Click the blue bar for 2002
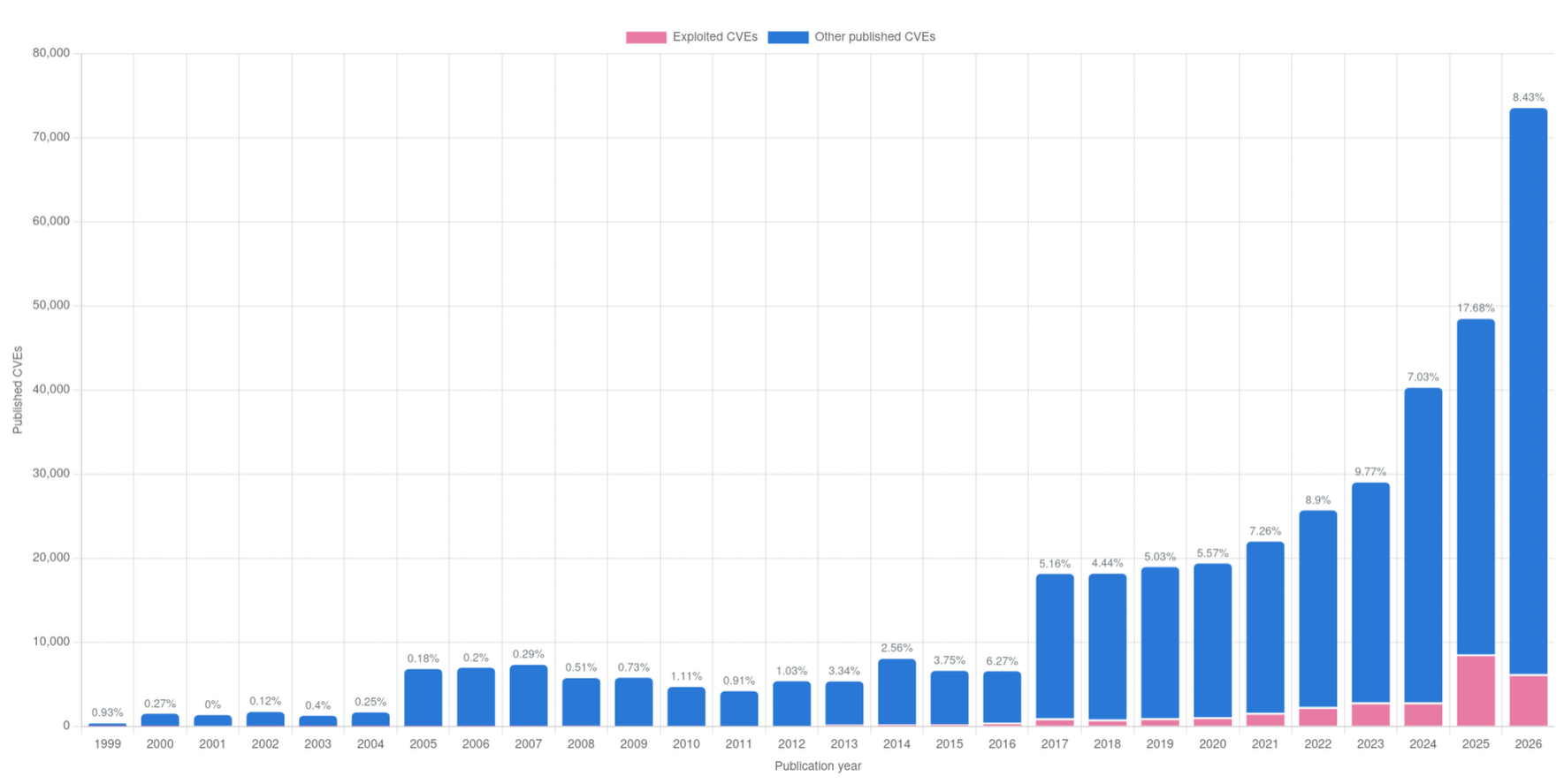Viewport: 1564px width, 784px height. [x=265, y=719]
